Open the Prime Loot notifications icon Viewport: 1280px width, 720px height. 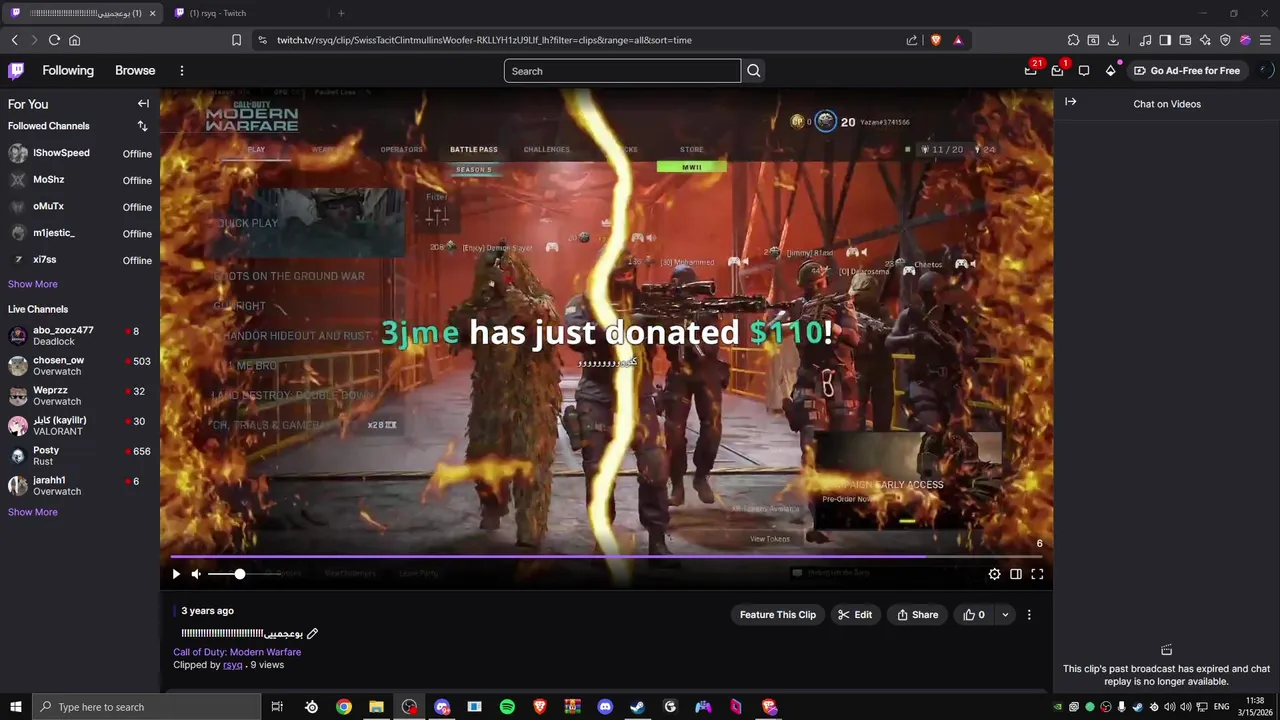(x=1031, y=70)
